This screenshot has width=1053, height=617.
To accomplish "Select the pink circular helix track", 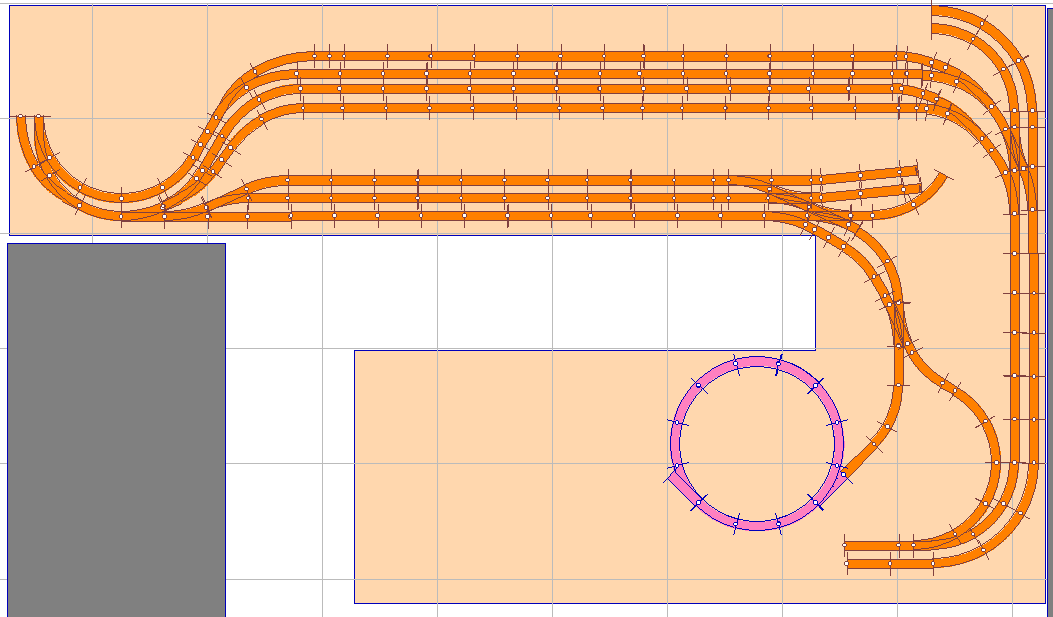I will (x=757, y=363).
